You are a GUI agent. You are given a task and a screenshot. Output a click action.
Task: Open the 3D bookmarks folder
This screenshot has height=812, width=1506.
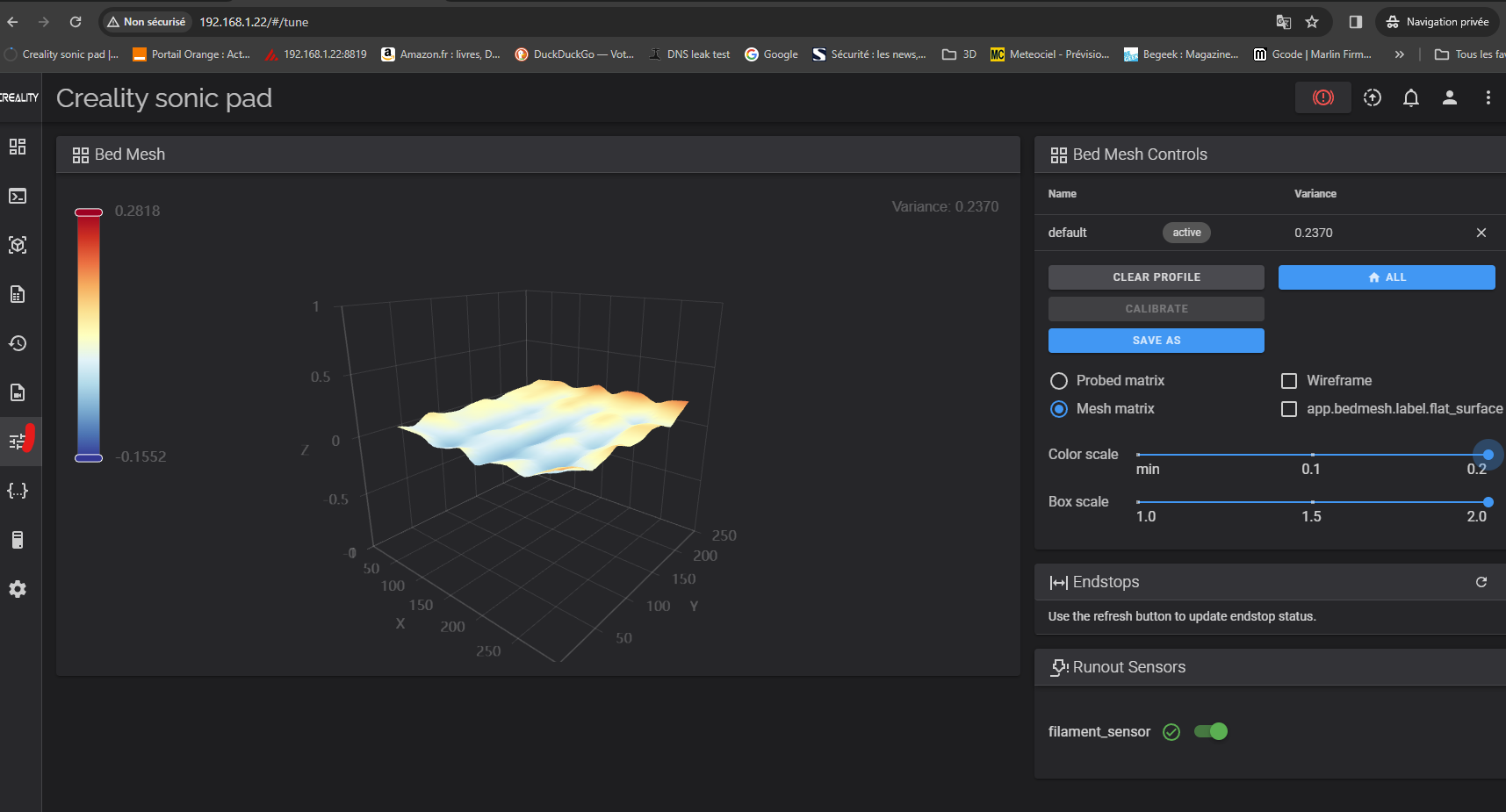coord(959,54)
